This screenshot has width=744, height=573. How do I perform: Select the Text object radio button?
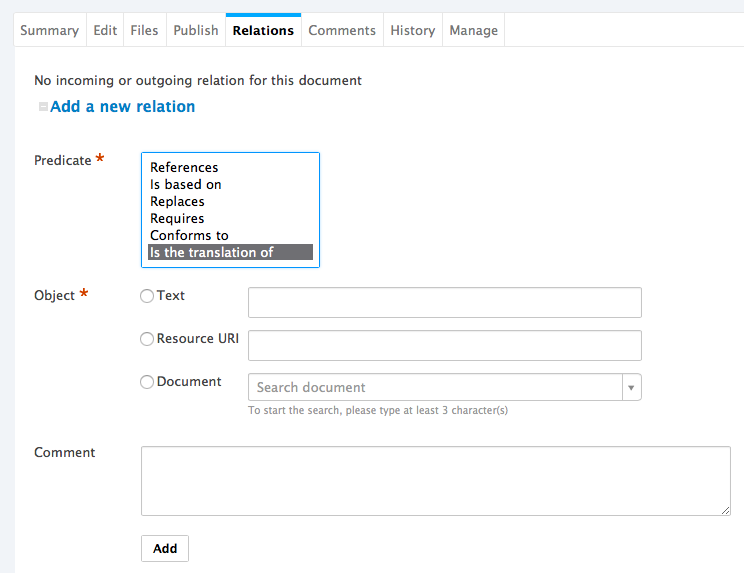(x=147, y=296)
